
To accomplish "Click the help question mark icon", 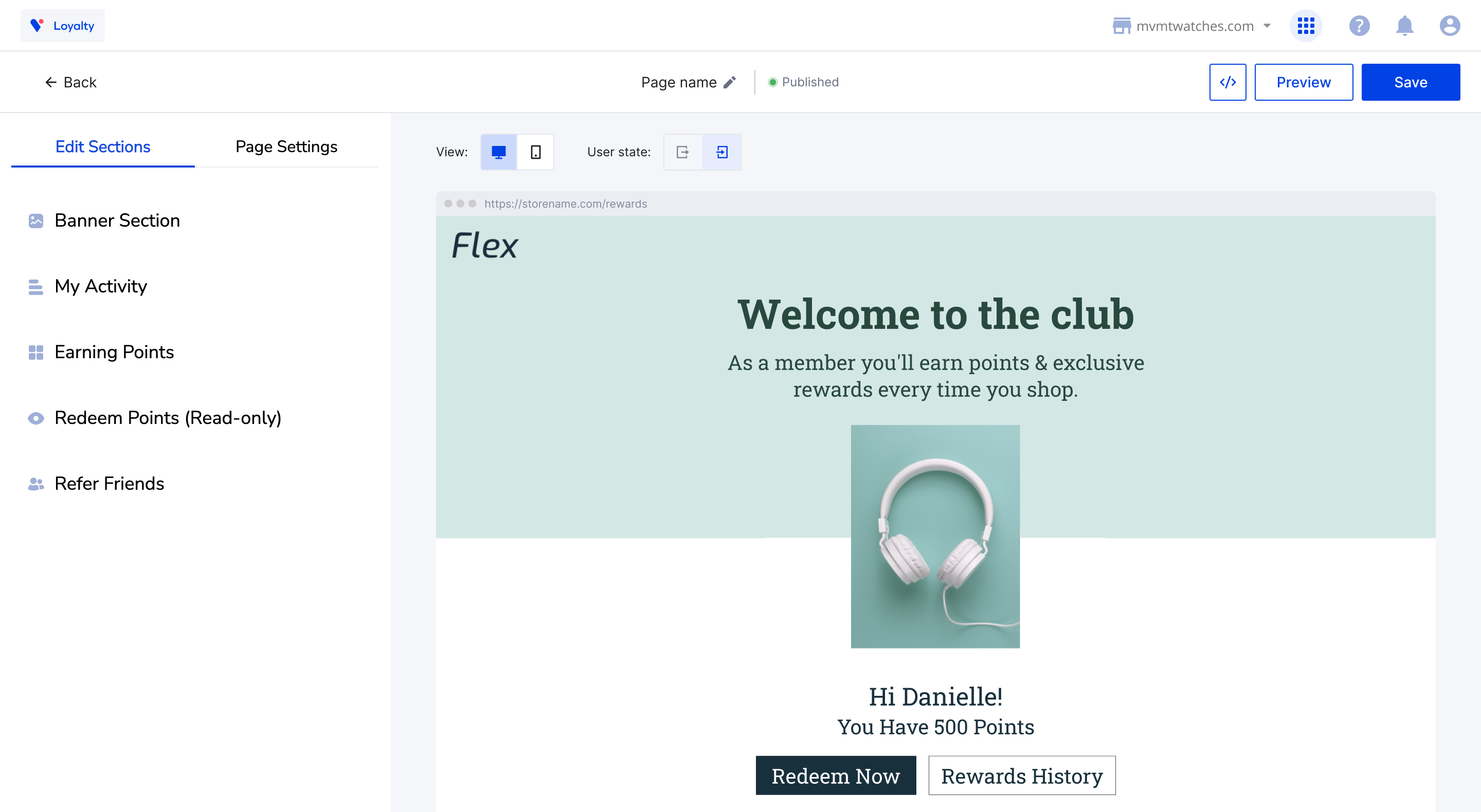I will [1359, 26].
